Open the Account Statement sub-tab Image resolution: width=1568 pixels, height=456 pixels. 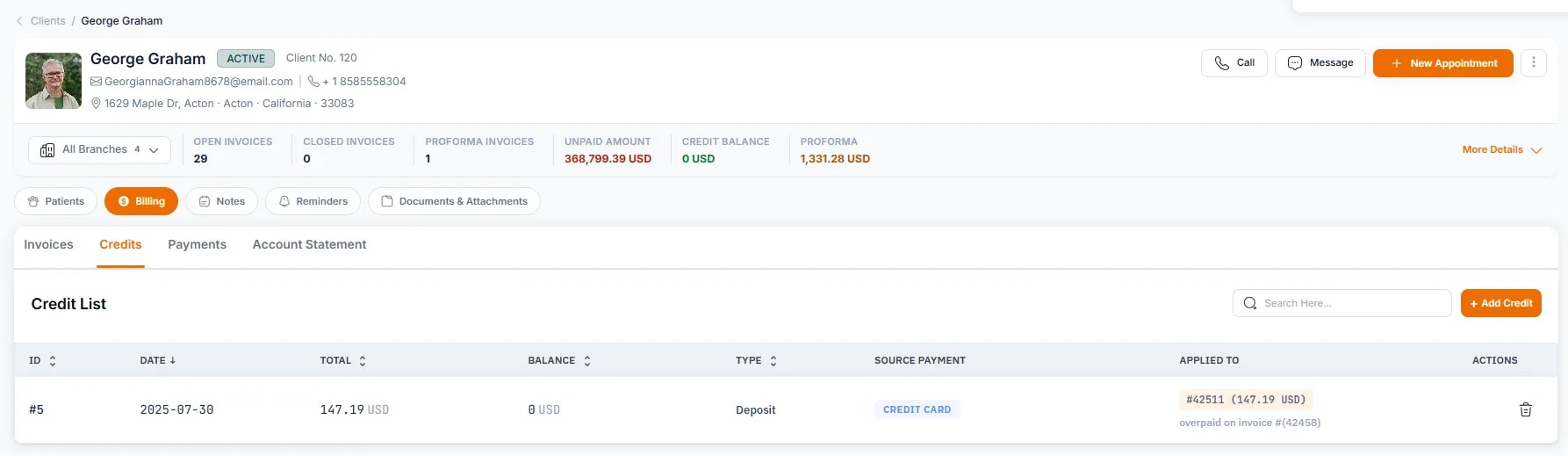(309, 245)
